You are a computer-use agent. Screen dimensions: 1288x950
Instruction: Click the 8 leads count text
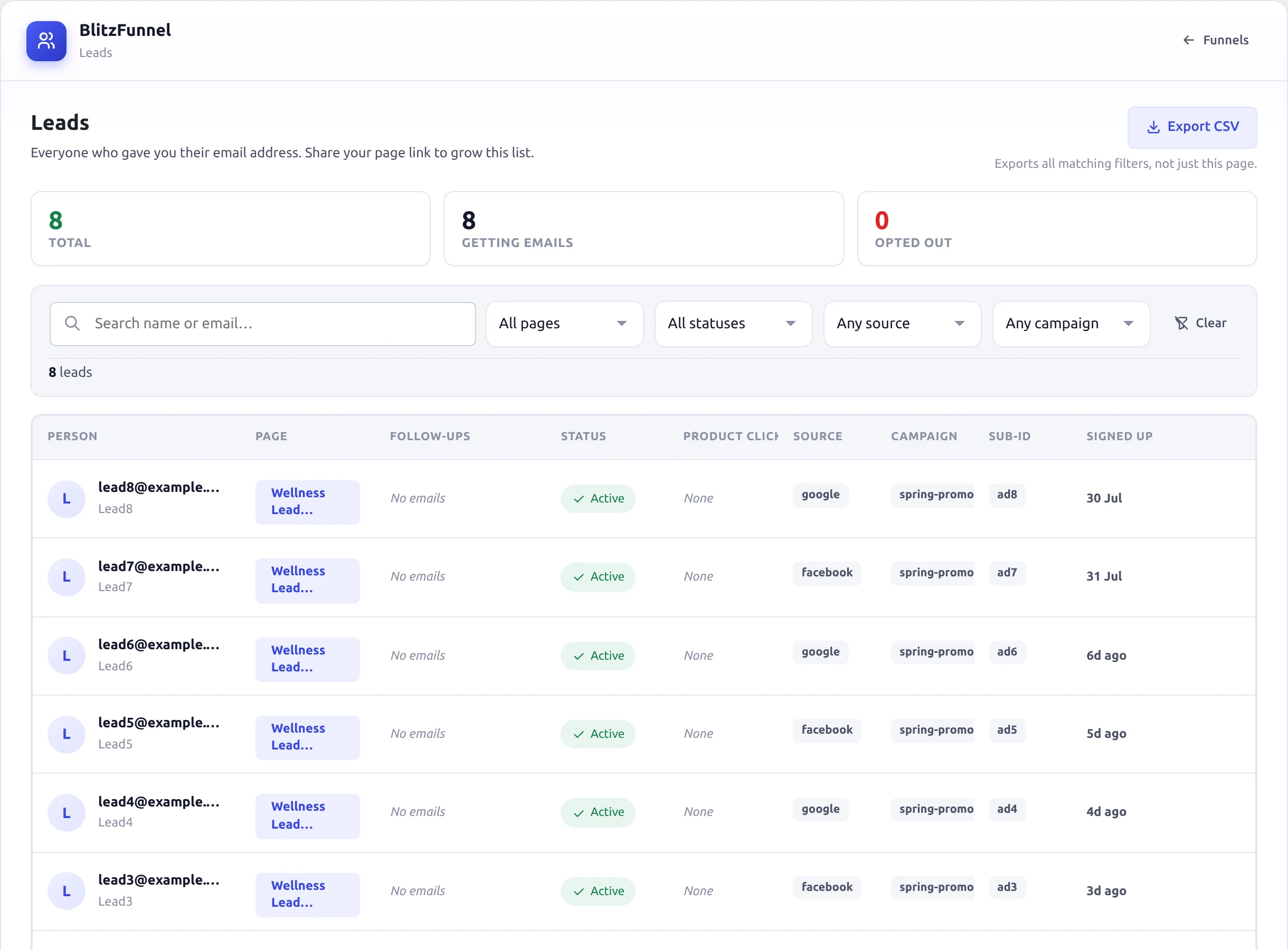[70, 372]
